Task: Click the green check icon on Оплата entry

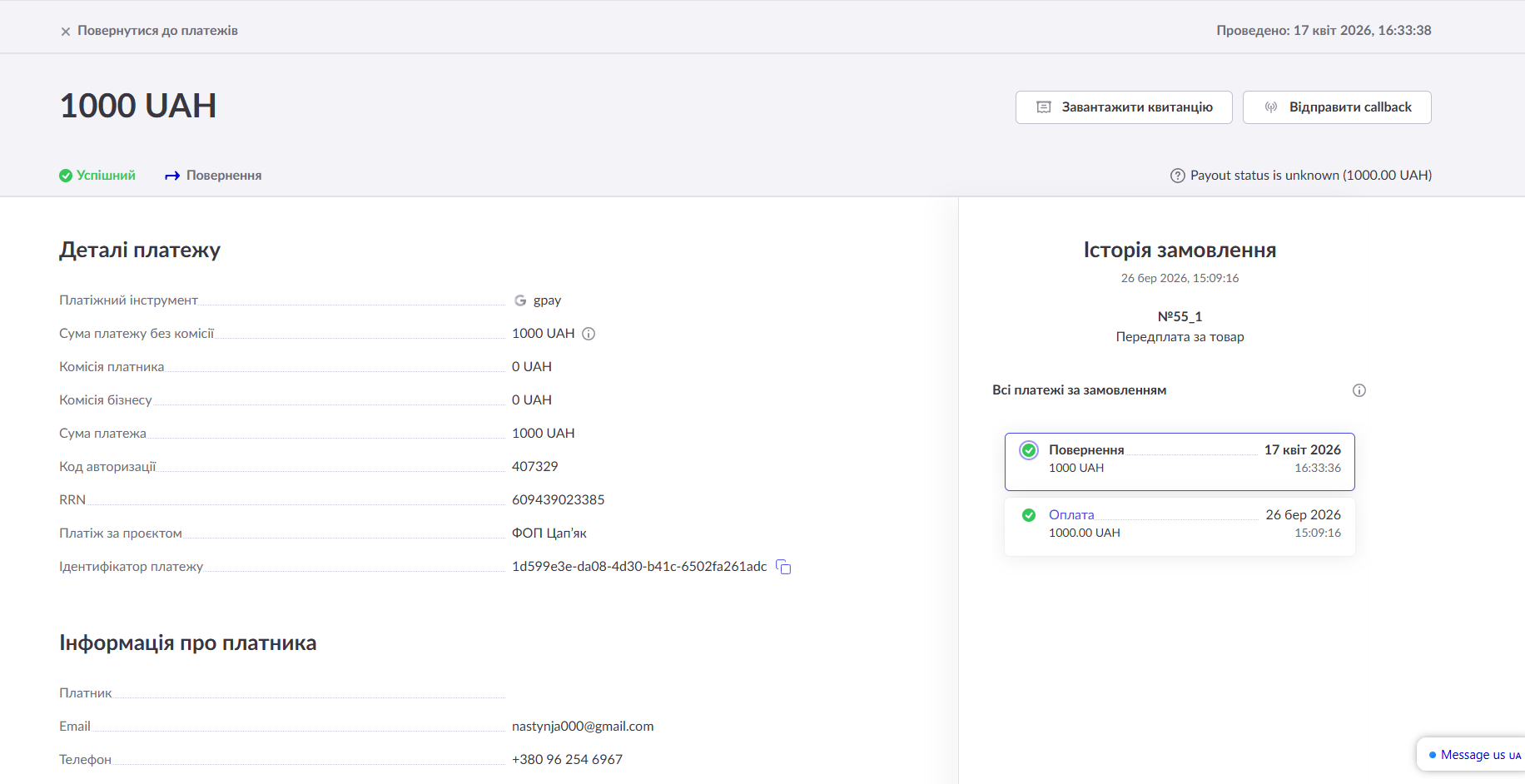Action: pos(1029,515)
